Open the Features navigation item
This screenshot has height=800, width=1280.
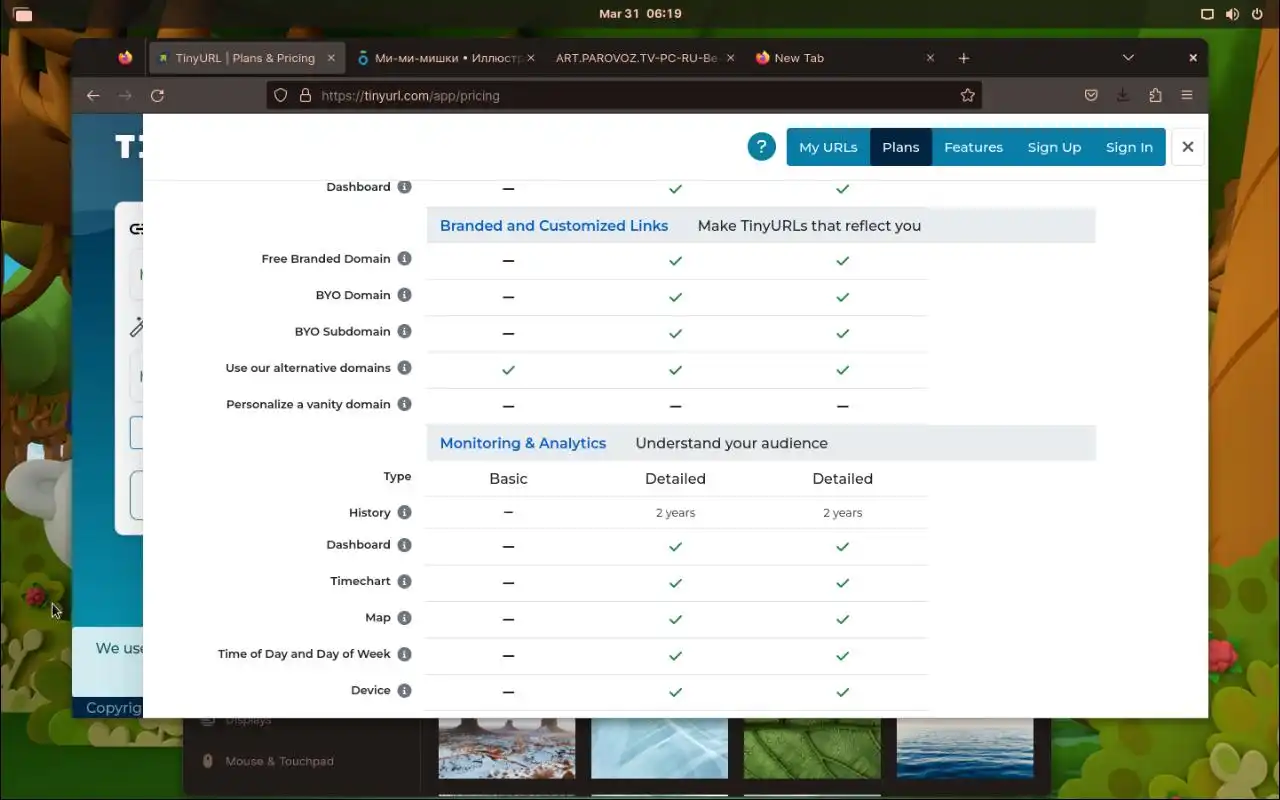[x=973, y=147]
